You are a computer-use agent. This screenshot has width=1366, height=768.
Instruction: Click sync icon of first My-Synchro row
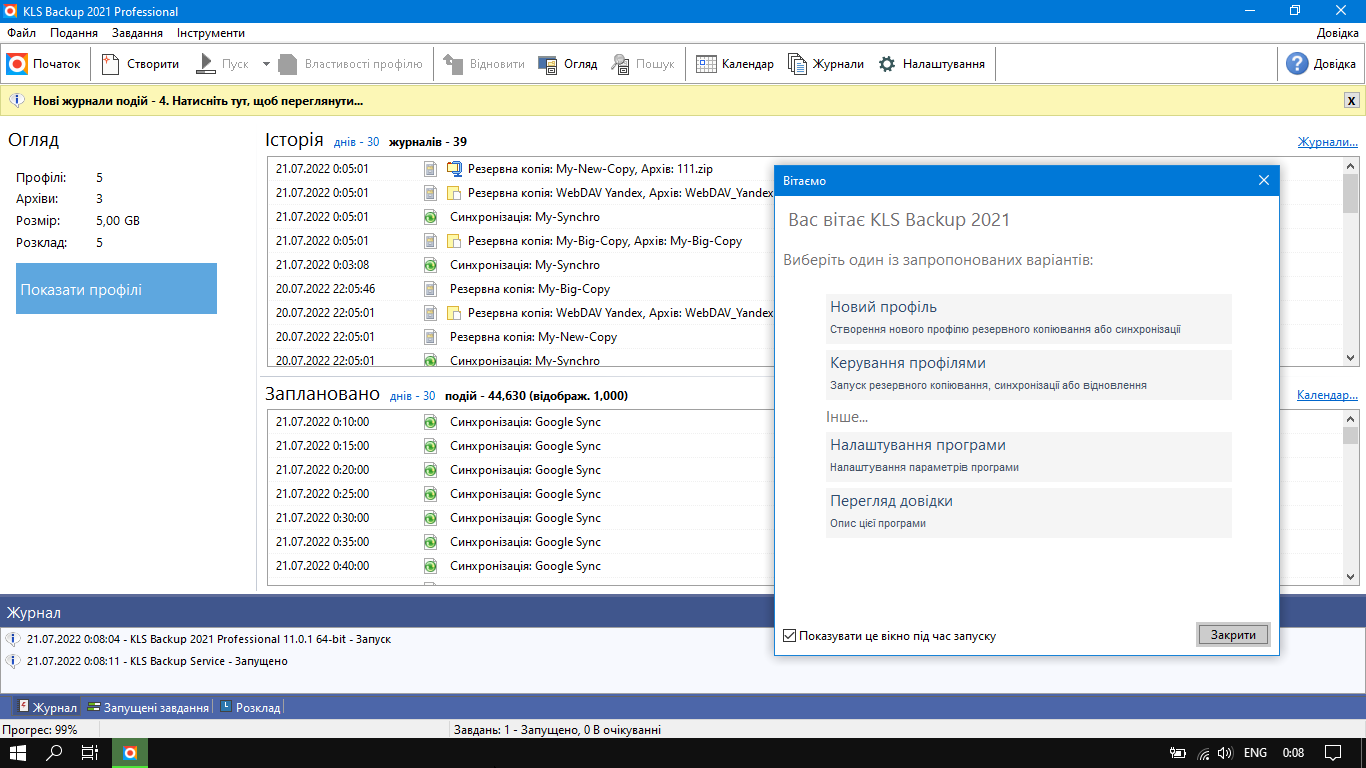(x=430, y=217)
